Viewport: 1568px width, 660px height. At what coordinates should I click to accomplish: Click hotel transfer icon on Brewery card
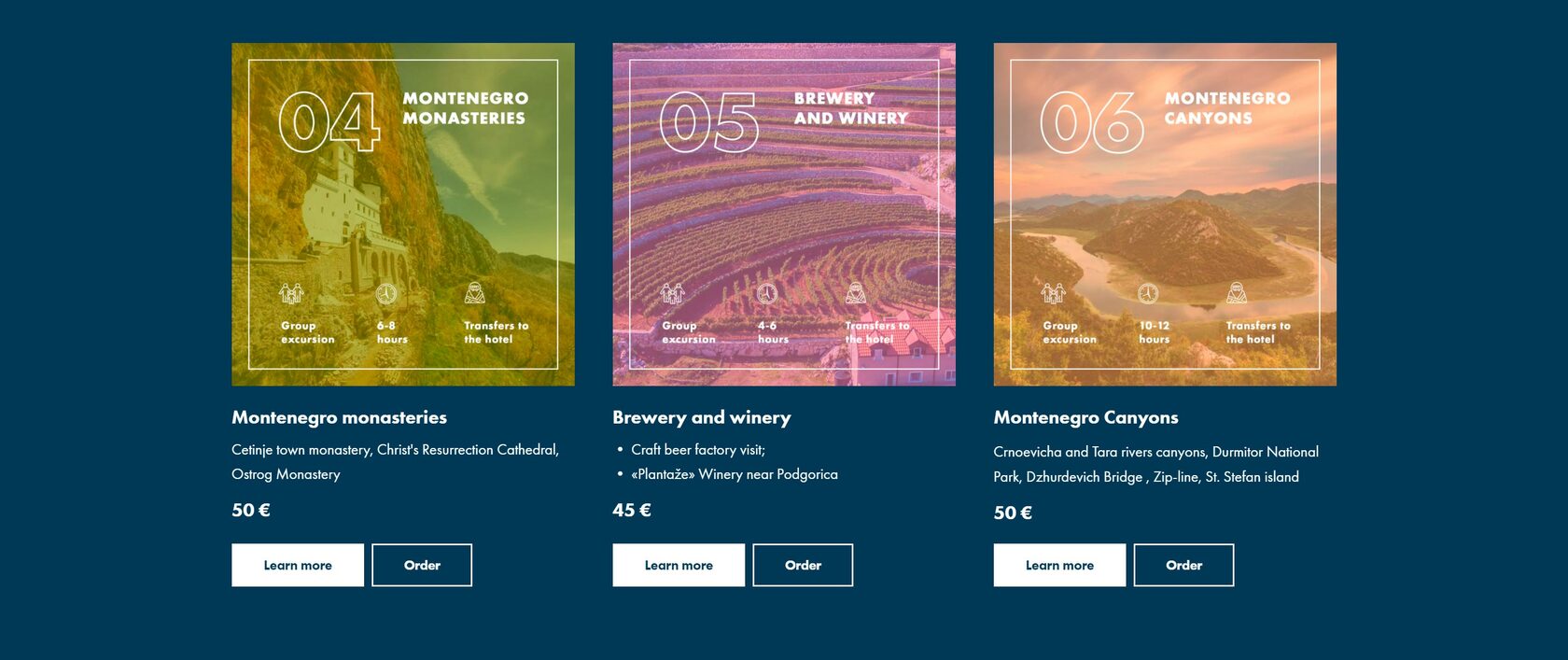(x=856, y=294)
